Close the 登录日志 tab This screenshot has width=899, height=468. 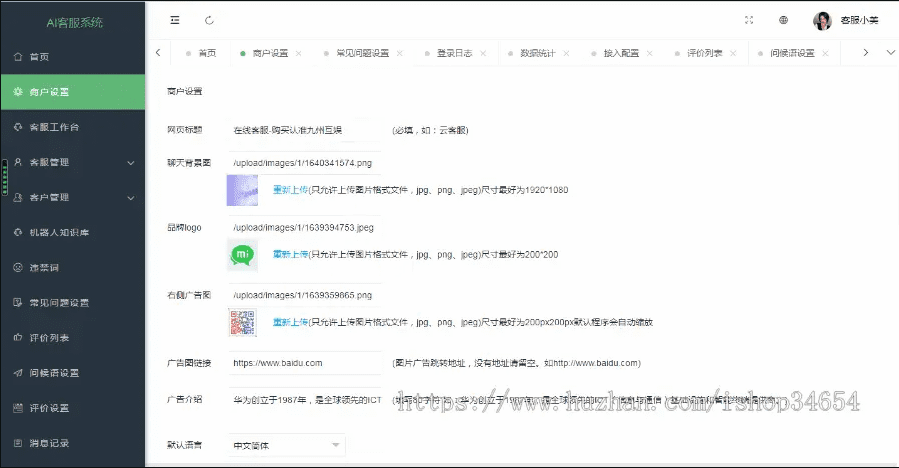pyautogui.click(x=481, y=53)
